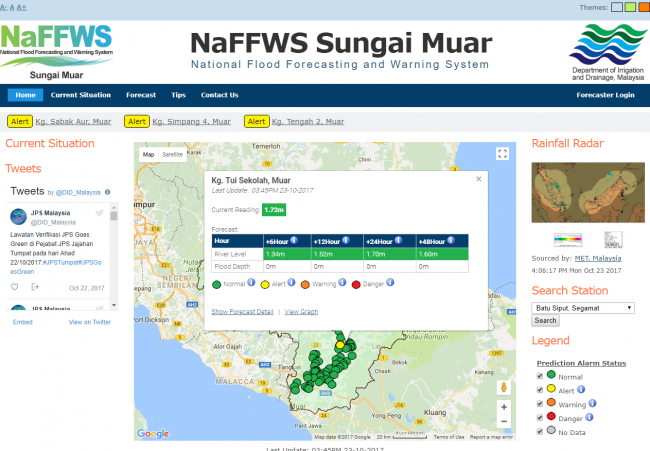Toggle the No Data legend checkbox
Screen dimensions: 650x451
[539, 433]
